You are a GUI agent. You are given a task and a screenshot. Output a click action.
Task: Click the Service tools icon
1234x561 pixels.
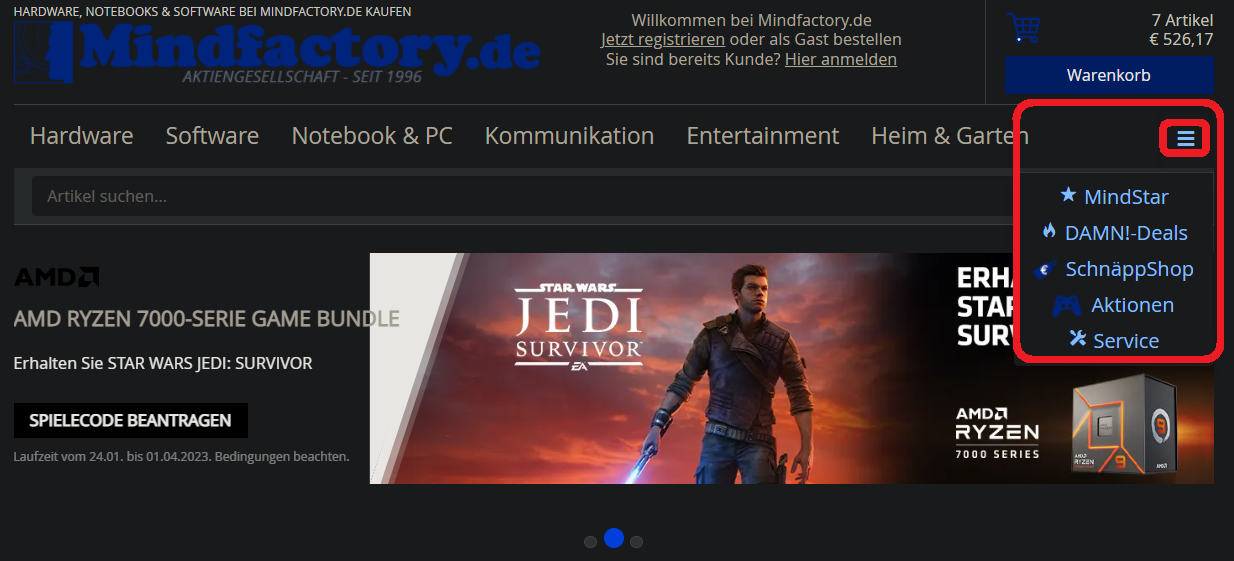tap(1077, 339)
